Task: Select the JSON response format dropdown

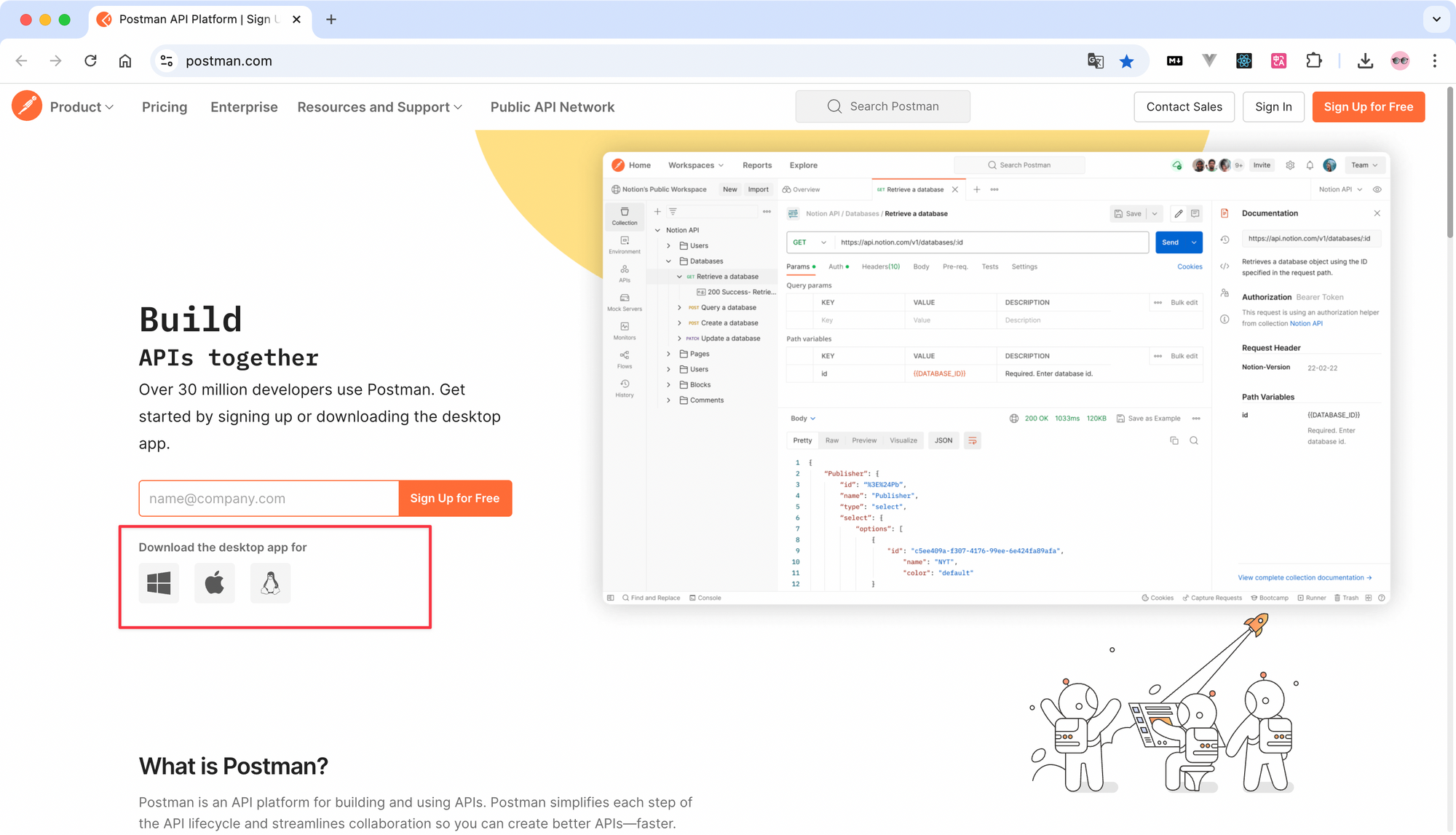Action: point(943,440)
